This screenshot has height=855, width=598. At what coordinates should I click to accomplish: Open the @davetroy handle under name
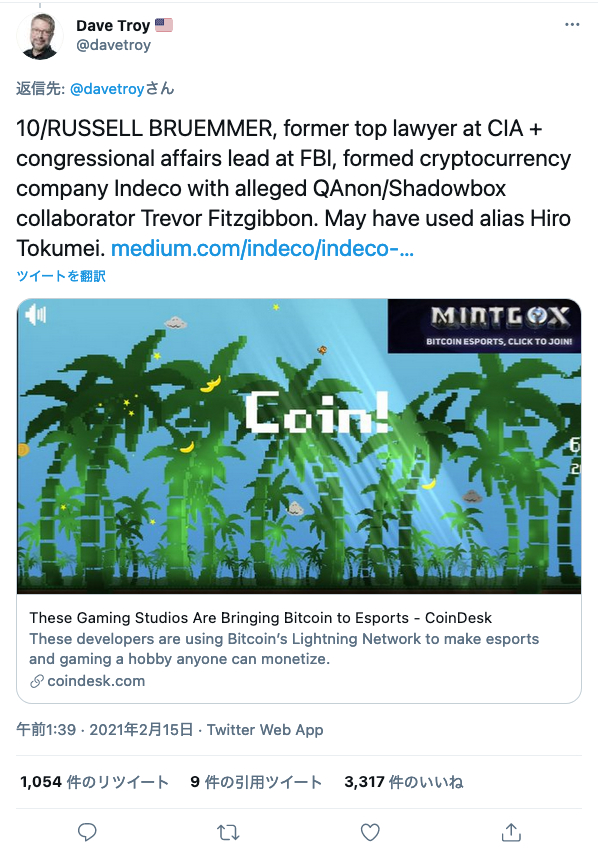tap(113, 45)
